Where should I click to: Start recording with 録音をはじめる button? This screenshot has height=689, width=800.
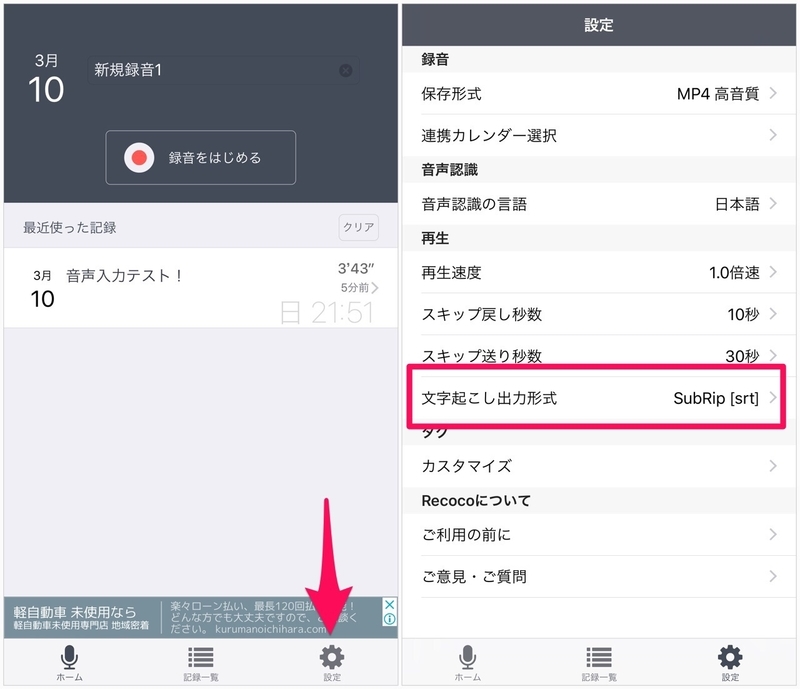click(201, 158)
